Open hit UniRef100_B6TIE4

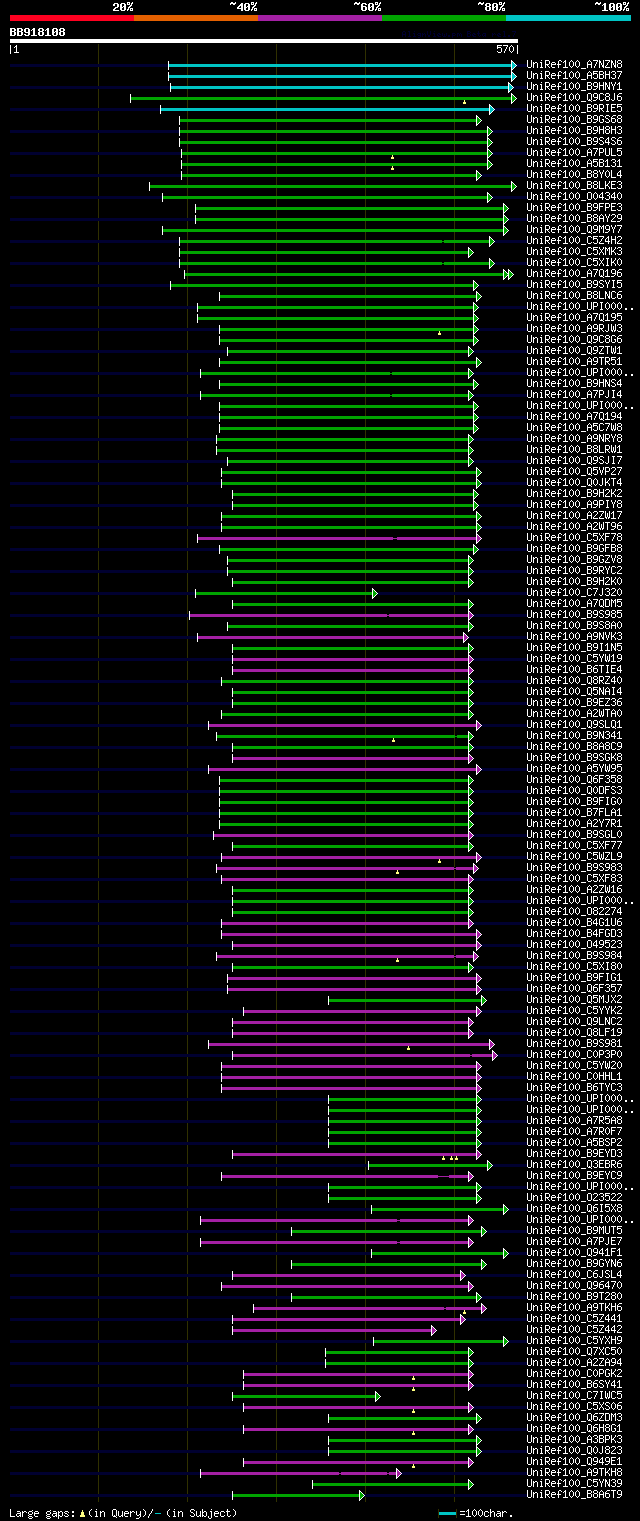point(572,669)
